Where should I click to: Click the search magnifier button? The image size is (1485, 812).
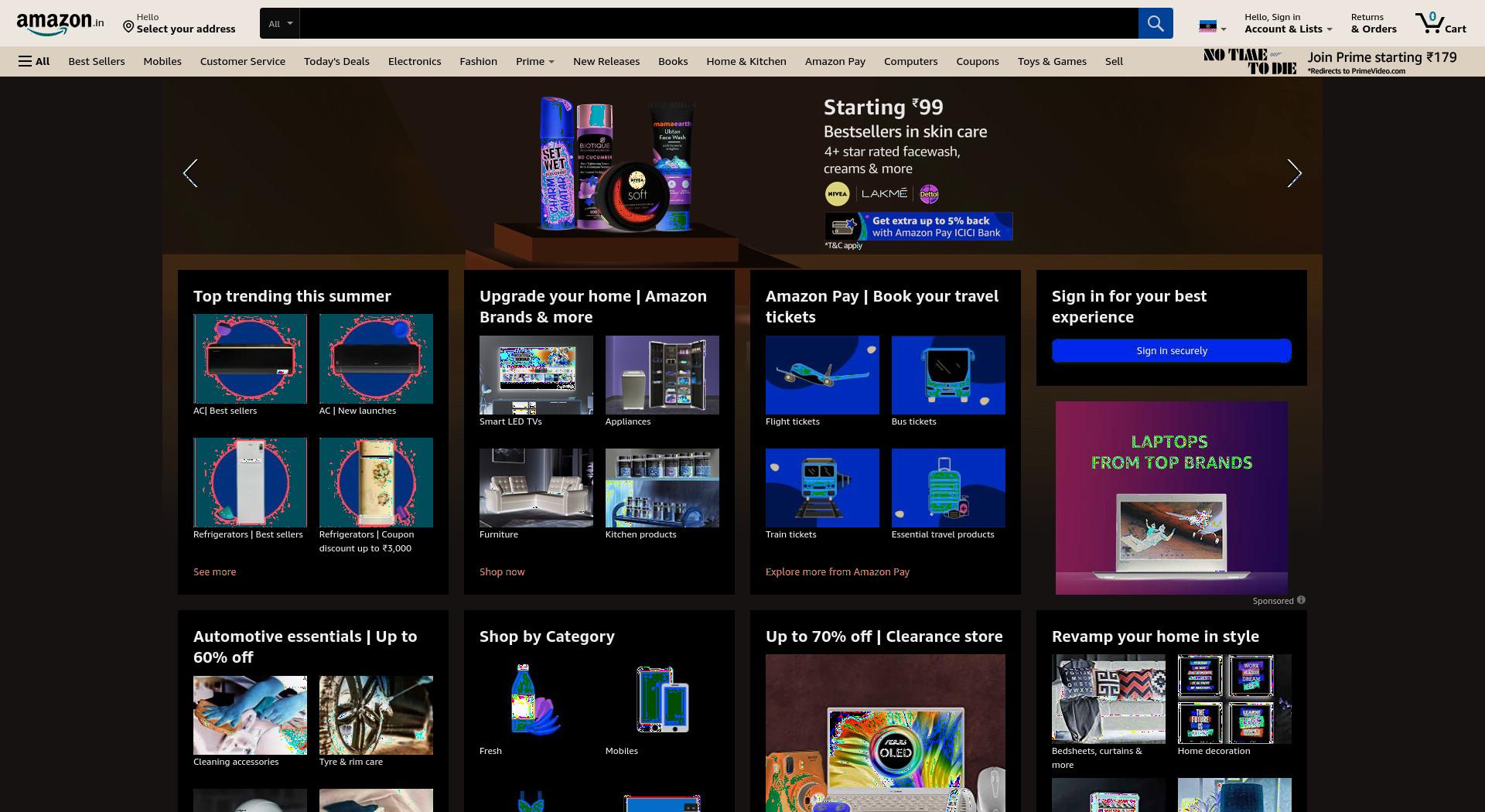[x=1156, y=23]
